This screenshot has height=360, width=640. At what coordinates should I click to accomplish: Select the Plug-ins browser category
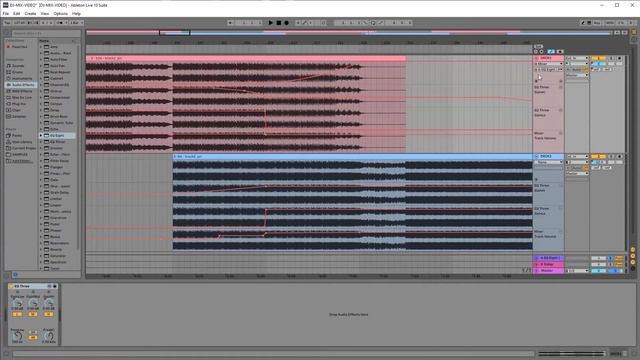pos(19,104)
